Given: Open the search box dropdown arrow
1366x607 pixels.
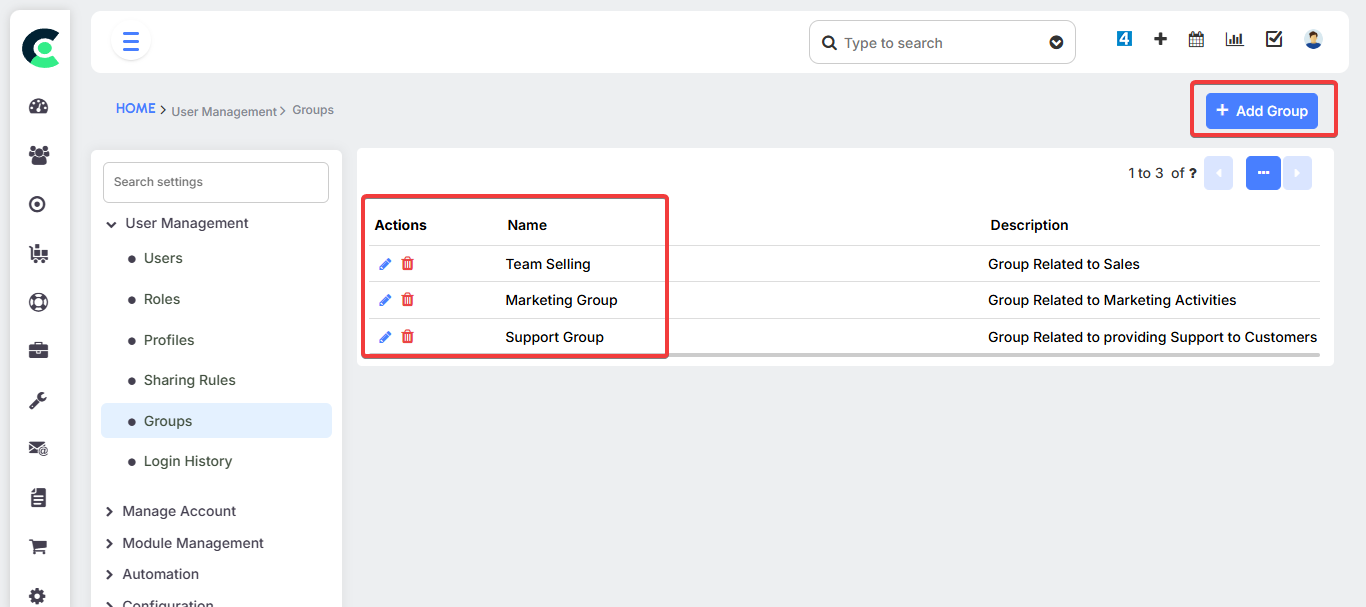Looking at the screenshot, I should (x=1056, y=43).
